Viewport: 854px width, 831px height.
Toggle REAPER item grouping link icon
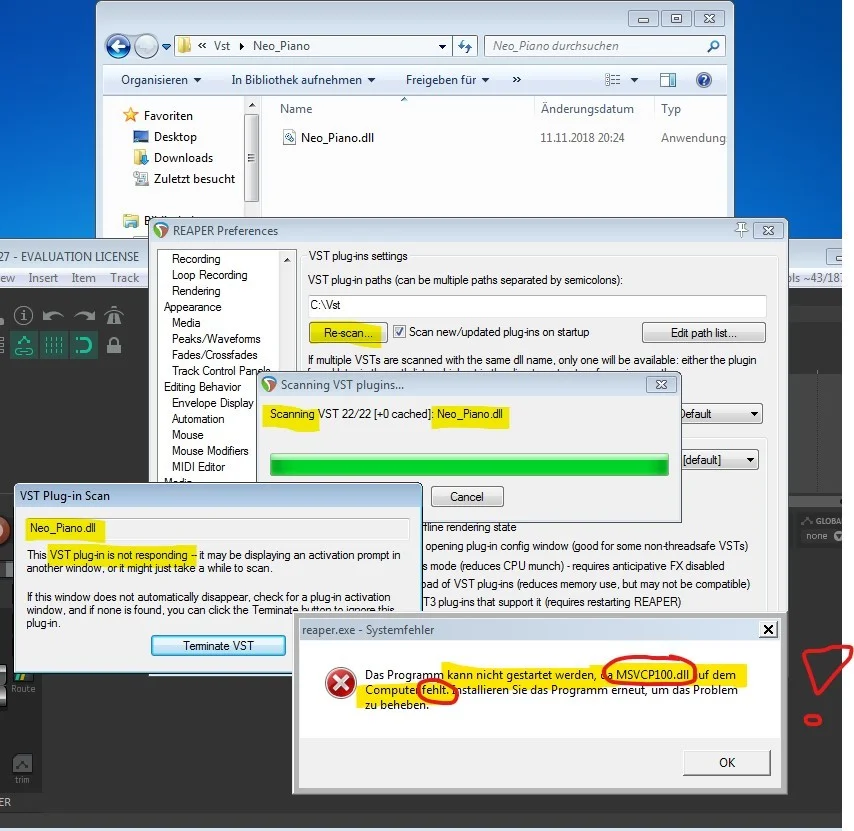[x=23, y=345]
